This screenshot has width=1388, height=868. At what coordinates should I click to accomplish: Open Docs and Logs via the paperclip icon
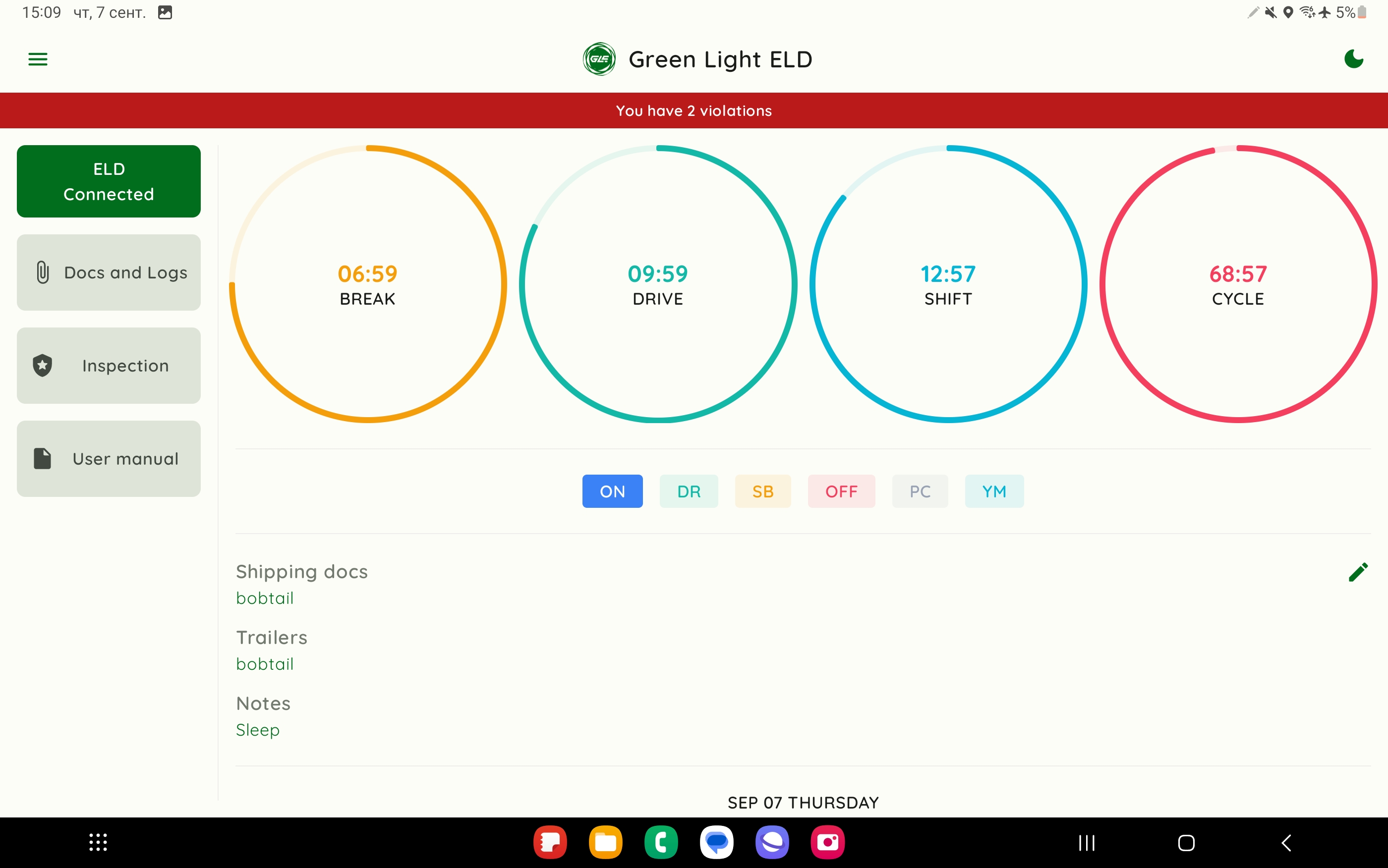(x=43, y=272)
